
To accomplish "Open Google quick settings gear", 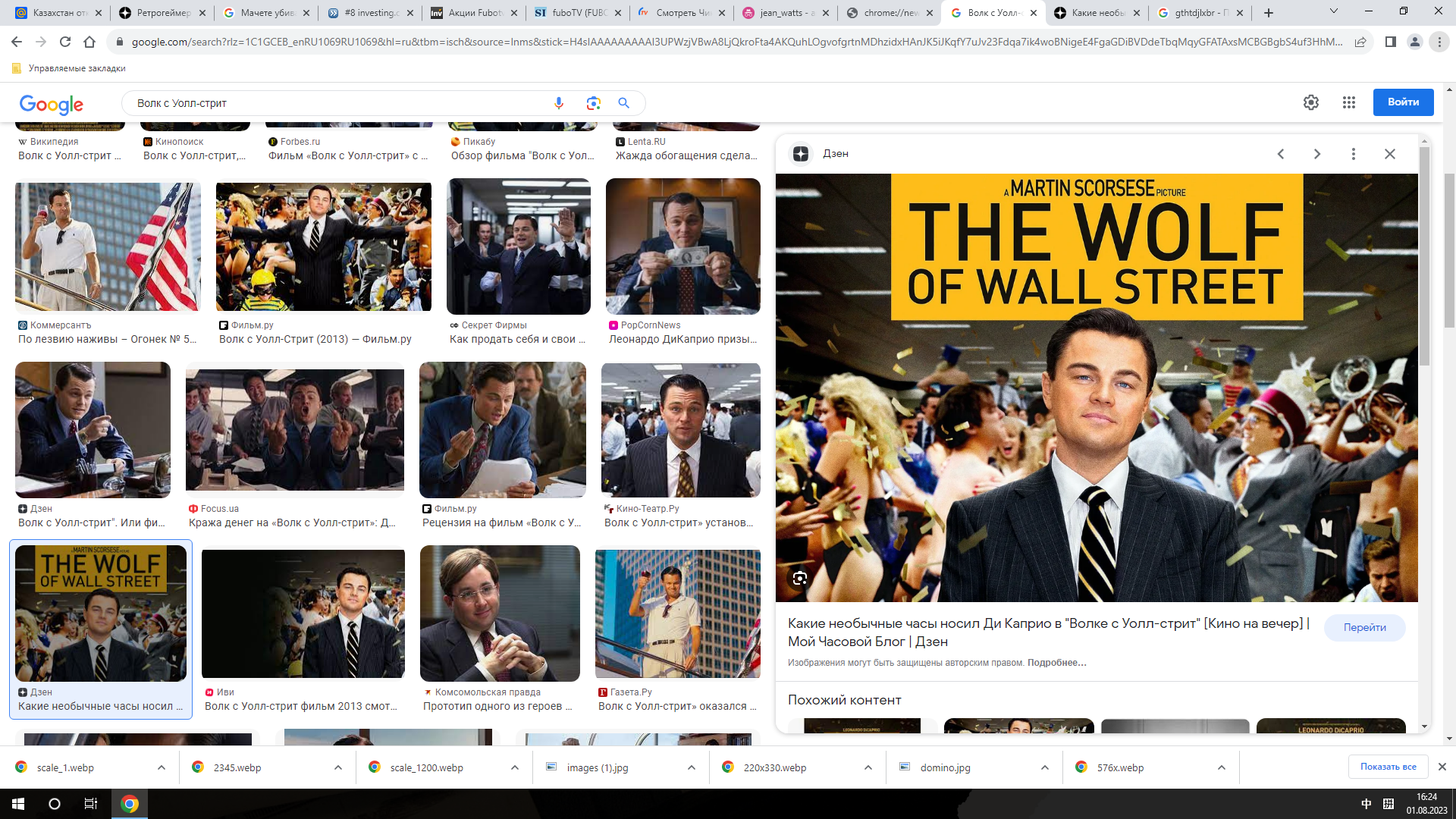I will coord(1311,102).
